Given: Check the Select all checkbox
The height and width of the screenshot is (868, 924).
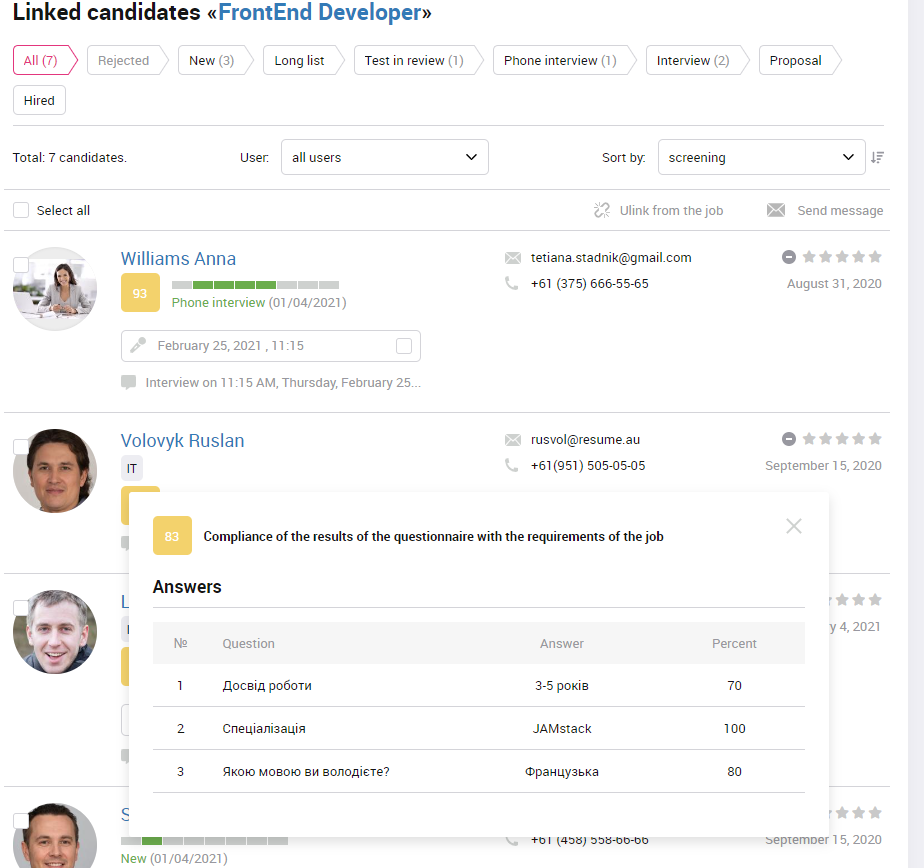Looking at the screenshot, I should [x=21, y=210].
